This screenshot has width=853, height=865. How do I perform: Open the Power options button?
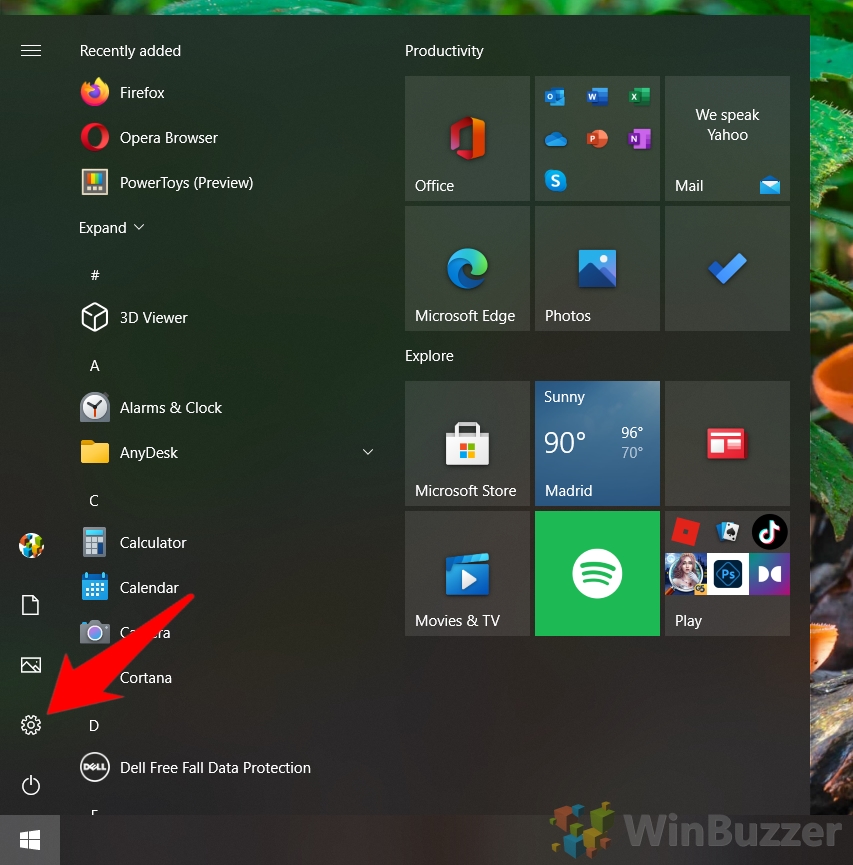(31, 785)
